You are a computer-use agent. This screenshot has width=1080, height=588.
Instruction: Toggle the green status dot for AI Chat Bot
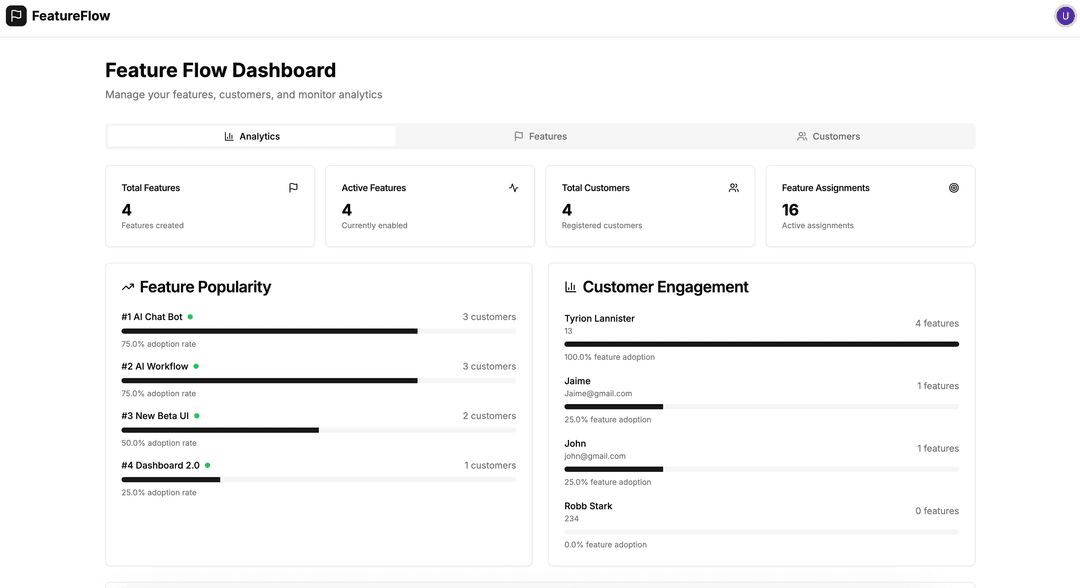(190, 315)
